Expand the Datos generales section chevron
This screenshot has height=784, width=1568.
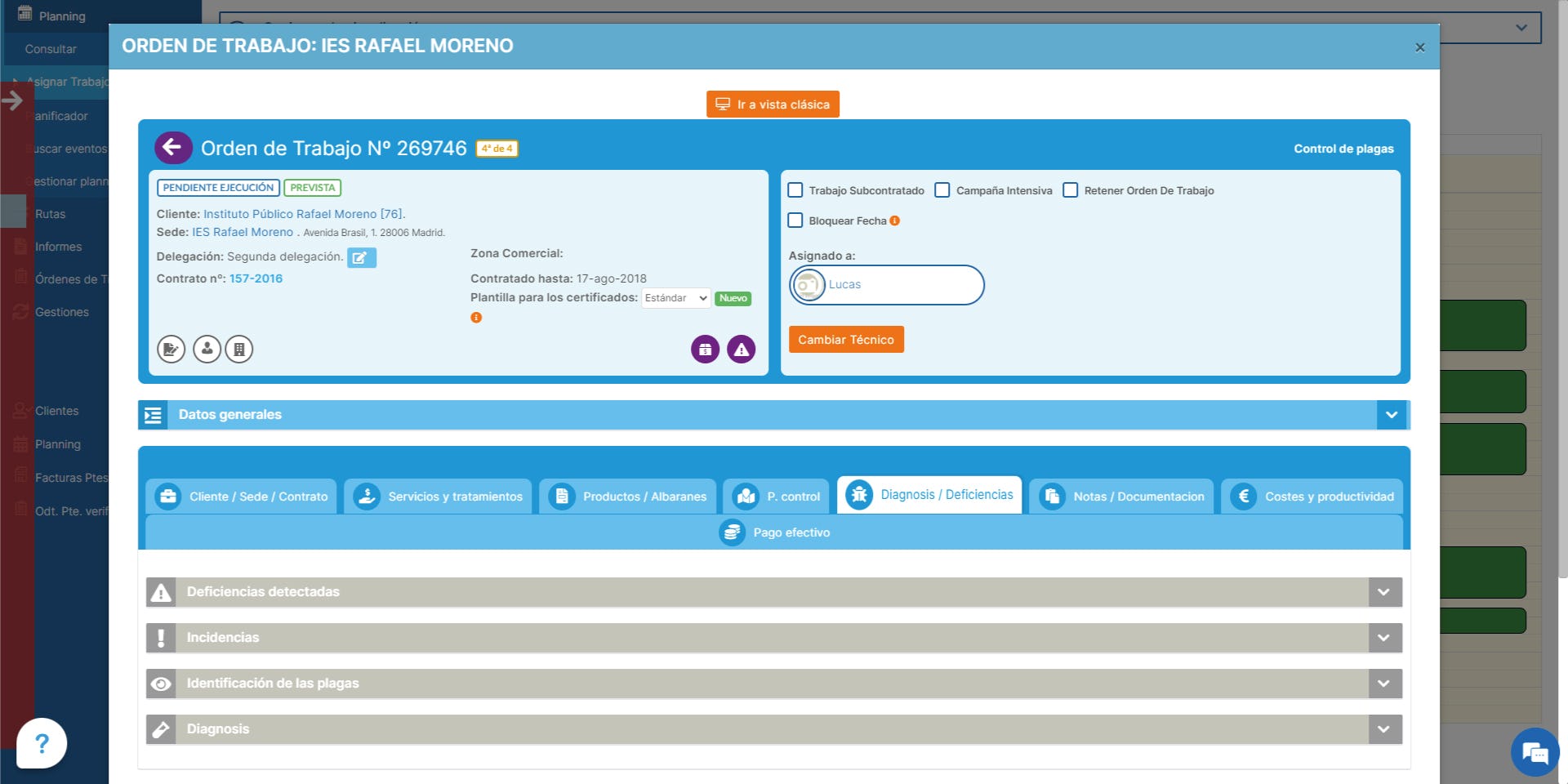(x=1392, y=415)
